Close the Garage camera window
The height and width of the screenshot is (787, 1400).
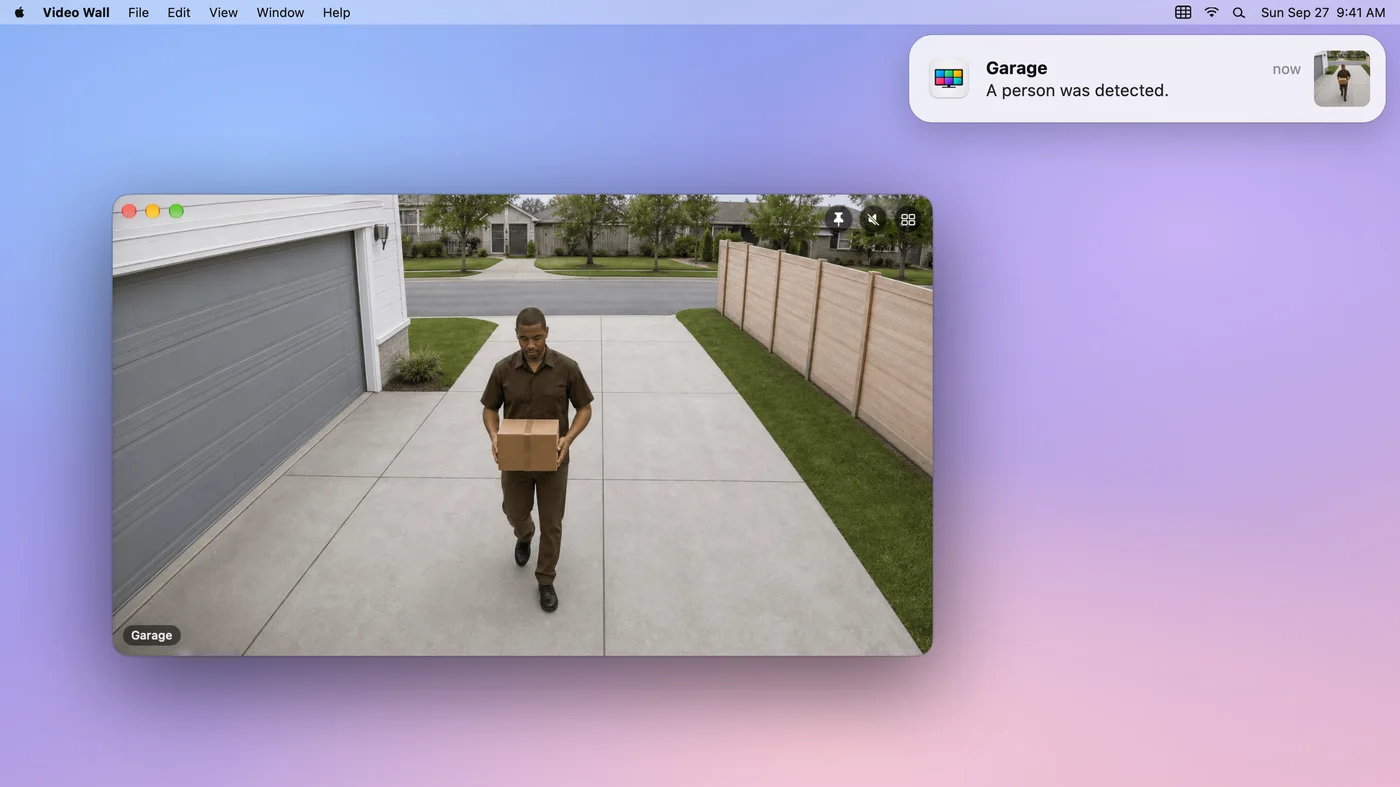[129, 211]
